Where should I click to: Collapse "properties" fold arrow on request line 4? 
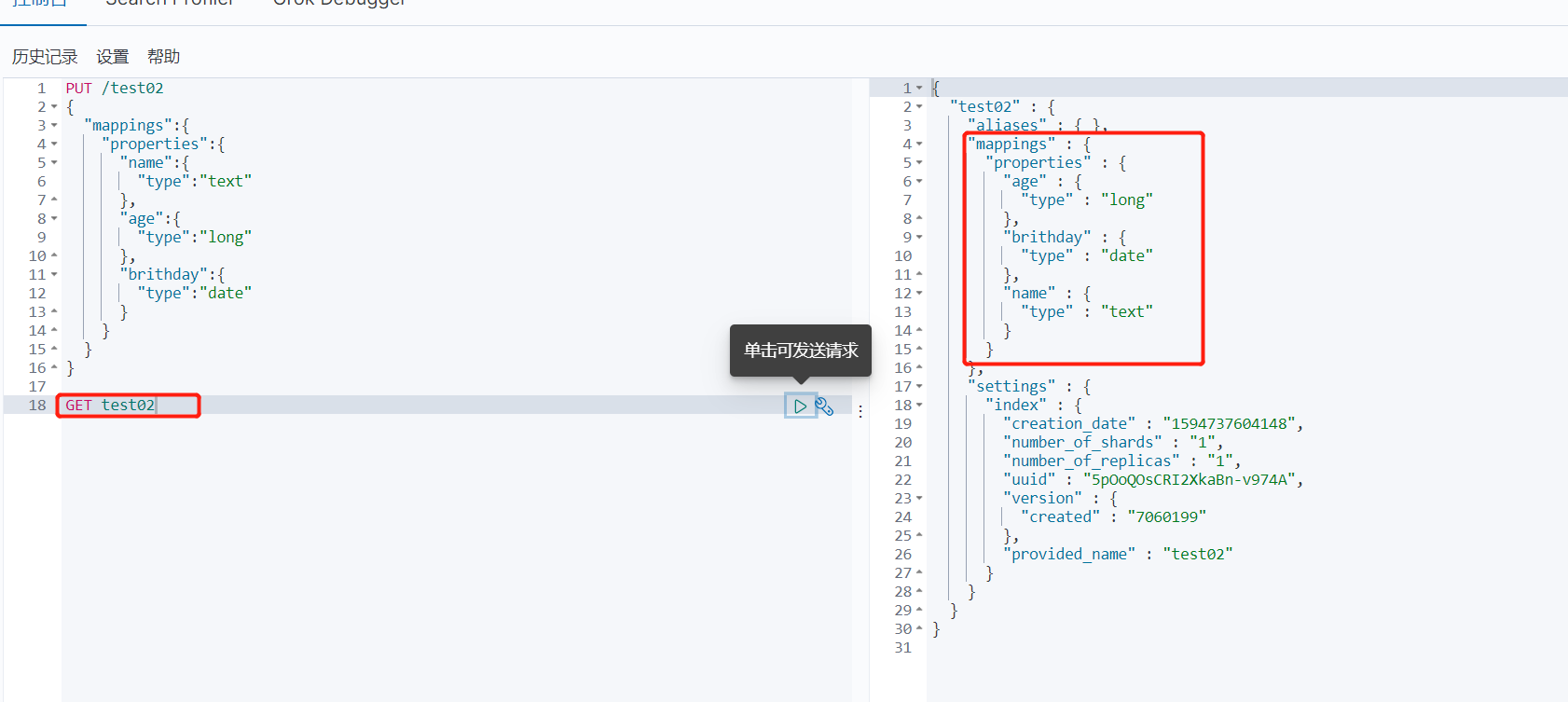tap(54, 145)
